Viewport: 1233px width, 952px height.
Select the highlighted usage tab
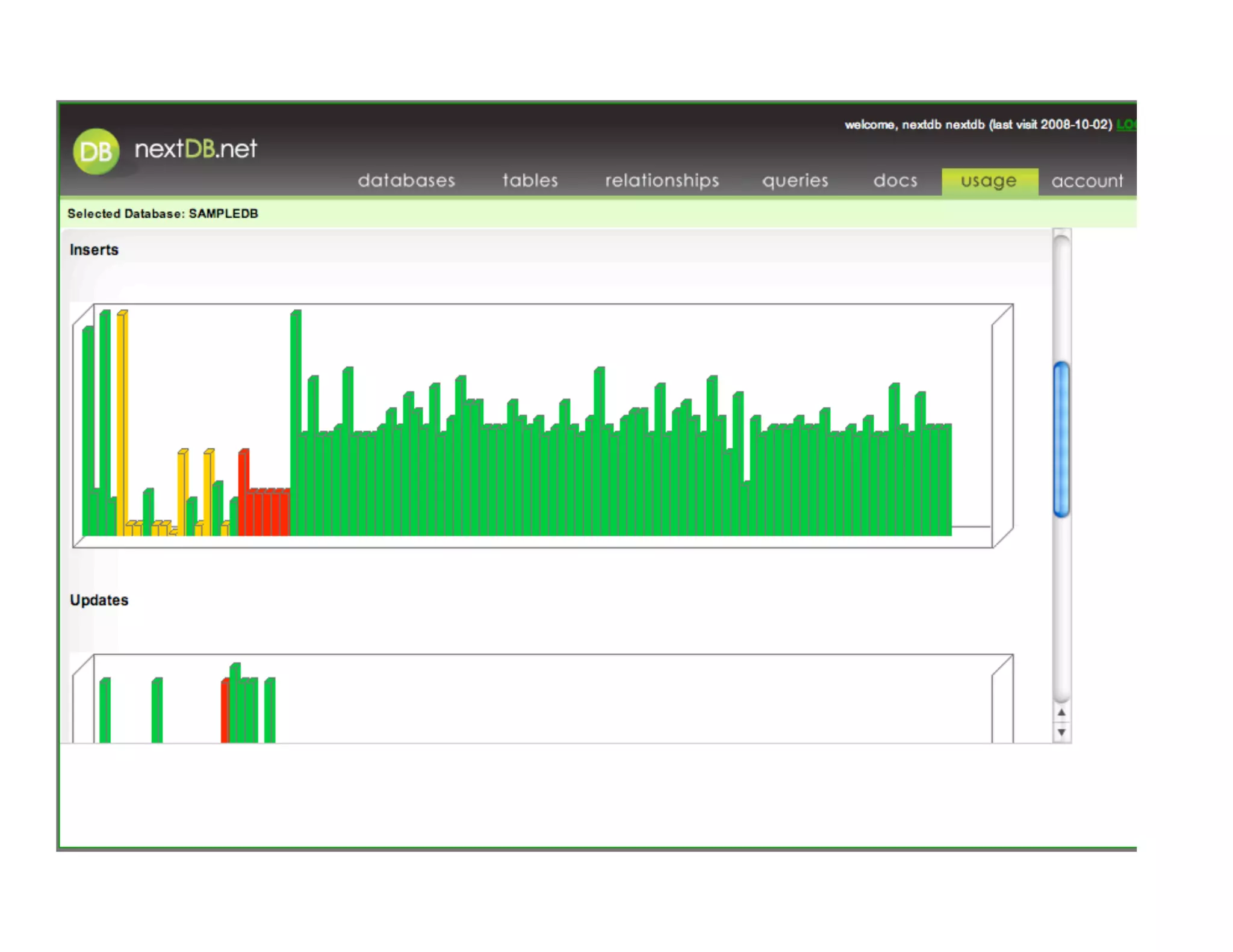click(989, 181)
